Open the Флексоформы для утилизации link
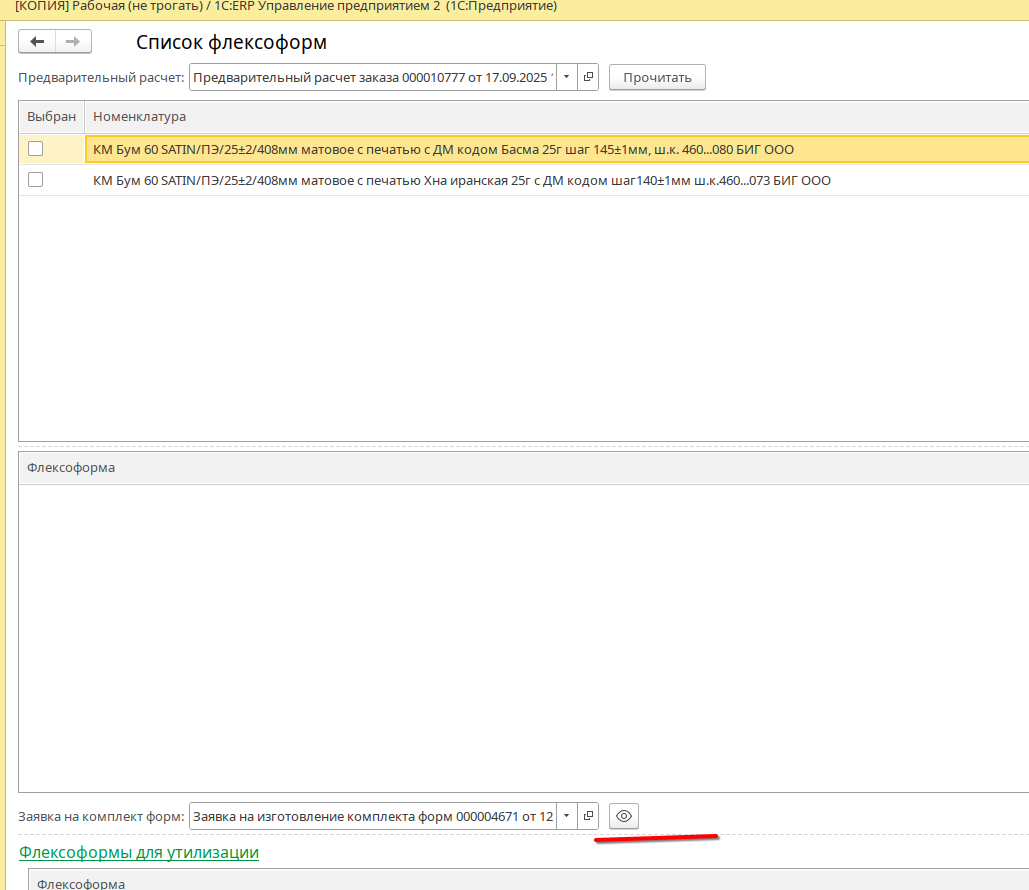The height and width of the screenshot is (890, 1029). 139,852
